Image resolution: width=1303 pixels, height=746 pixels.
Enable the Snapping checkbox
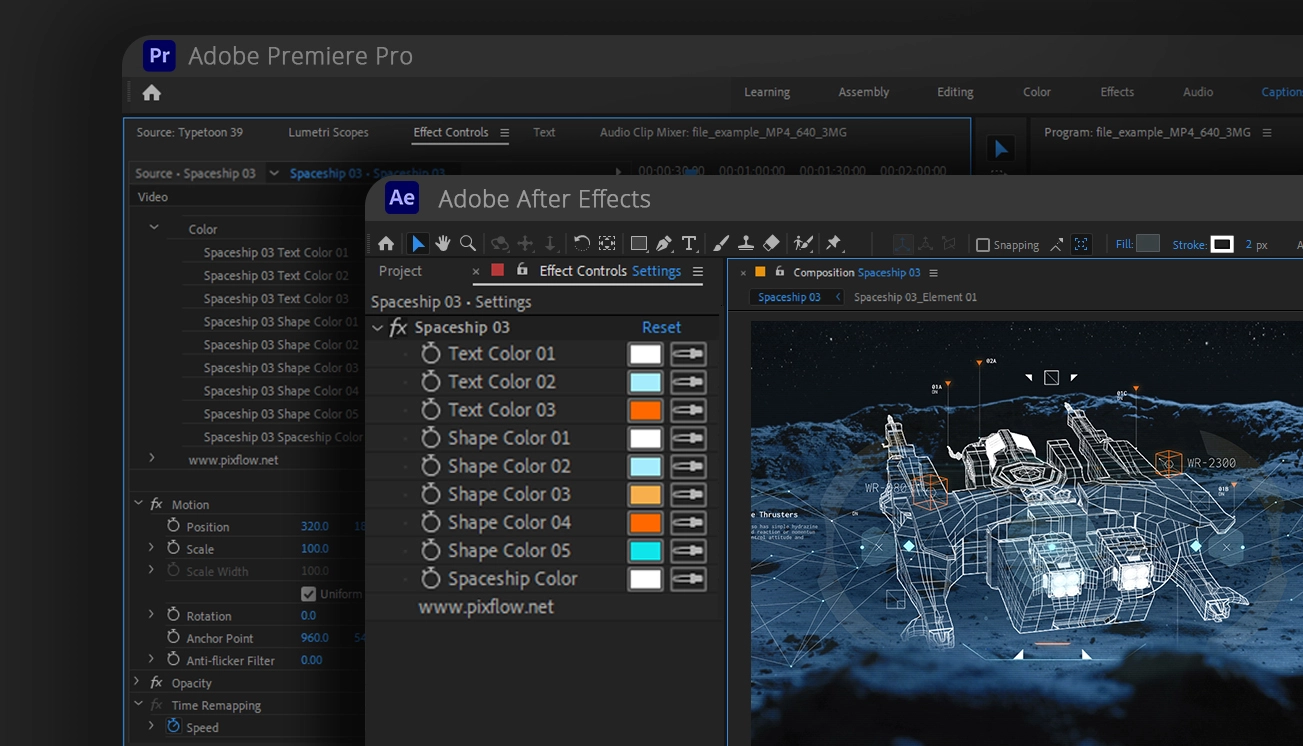click(983, 245)
